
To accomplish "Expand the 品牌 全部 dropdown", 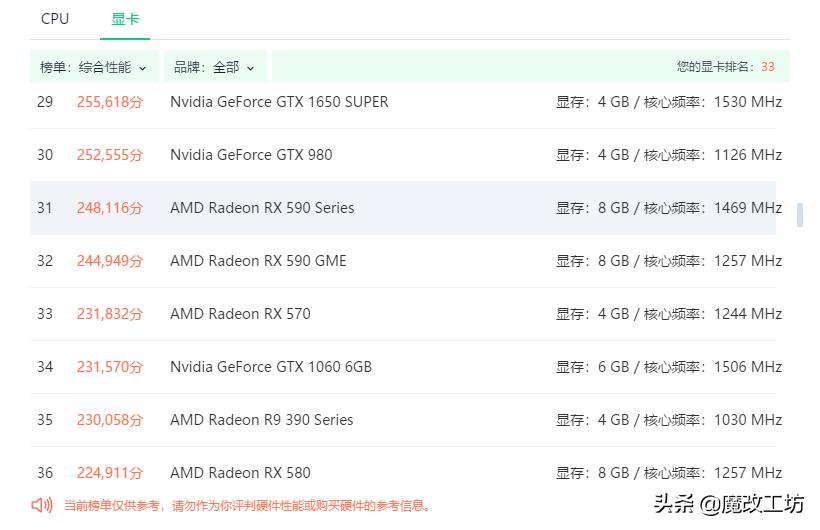I will pos(214,67).
